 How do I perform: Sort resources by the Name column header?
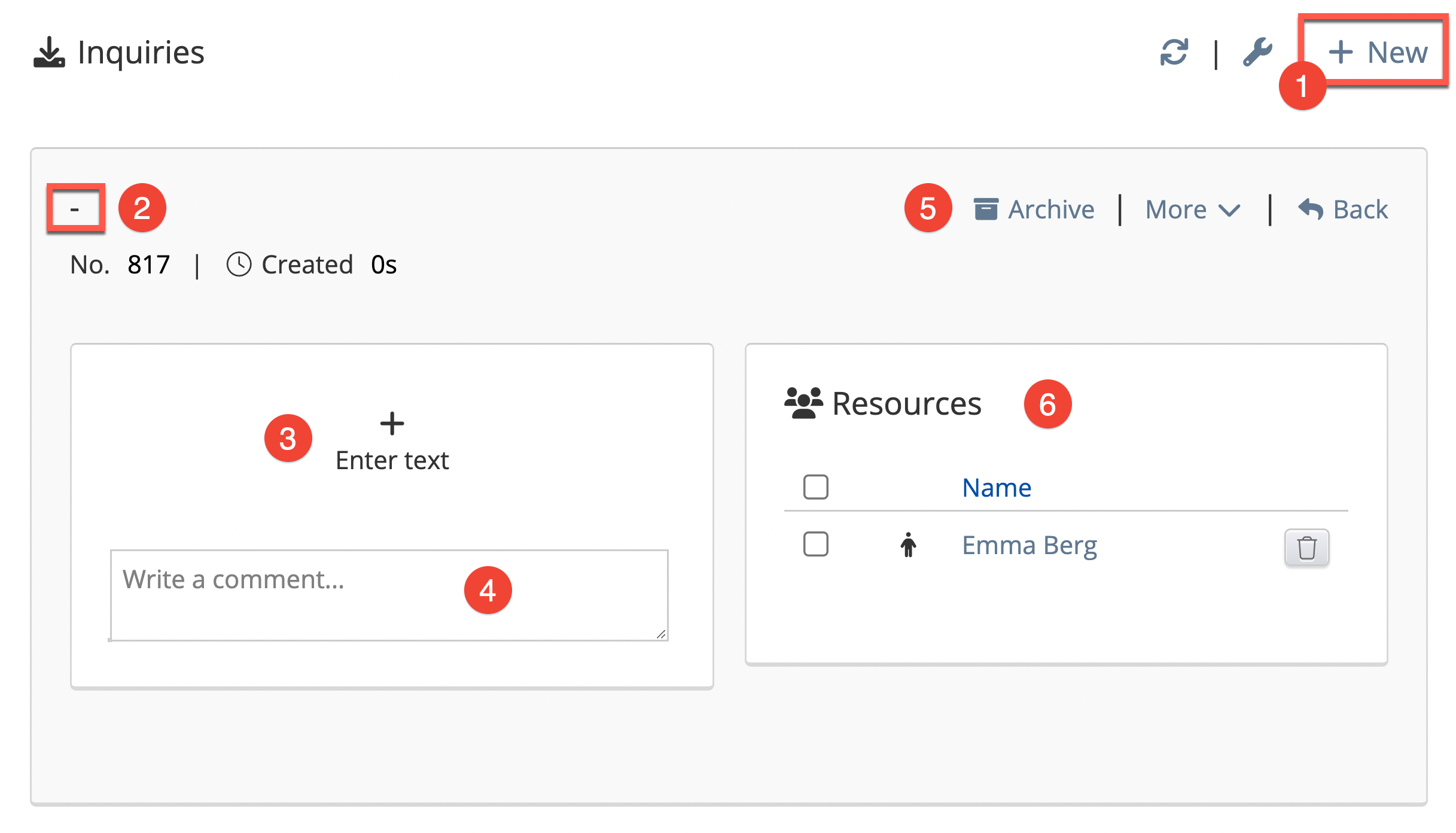(x=997, y=488)
